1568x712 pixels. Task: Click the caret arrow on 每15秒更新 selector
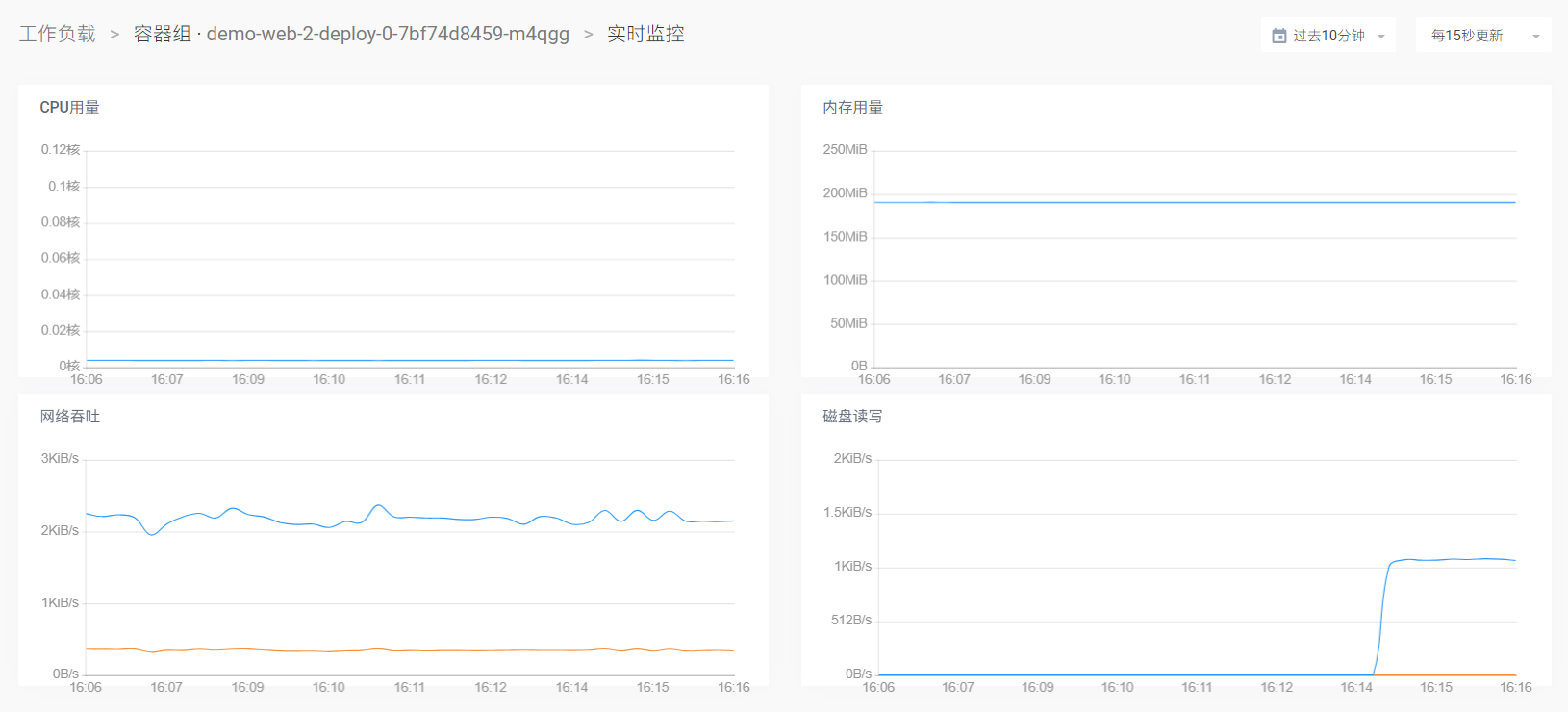click(1536, 37)
